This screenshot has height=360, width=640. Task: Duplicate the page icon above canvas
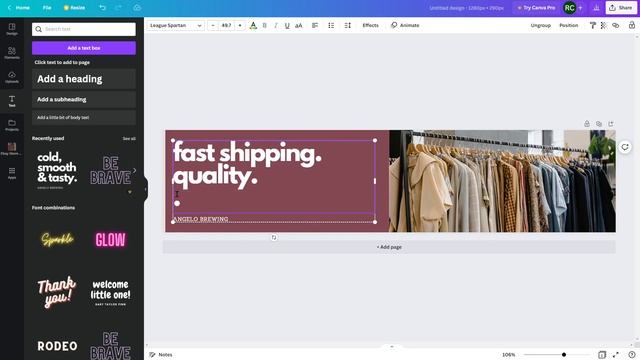click(599, 124)
